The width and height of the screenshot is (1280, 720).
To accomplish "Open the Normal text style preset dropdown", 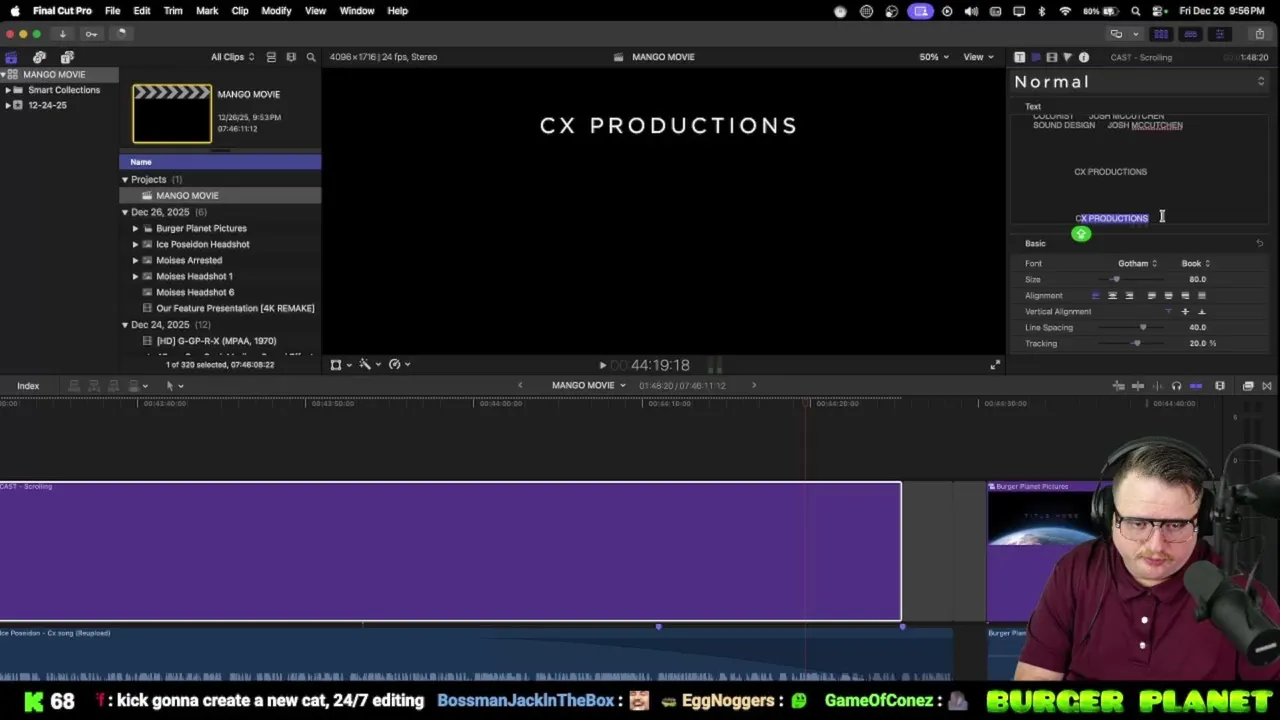I will click(1139, 82).
